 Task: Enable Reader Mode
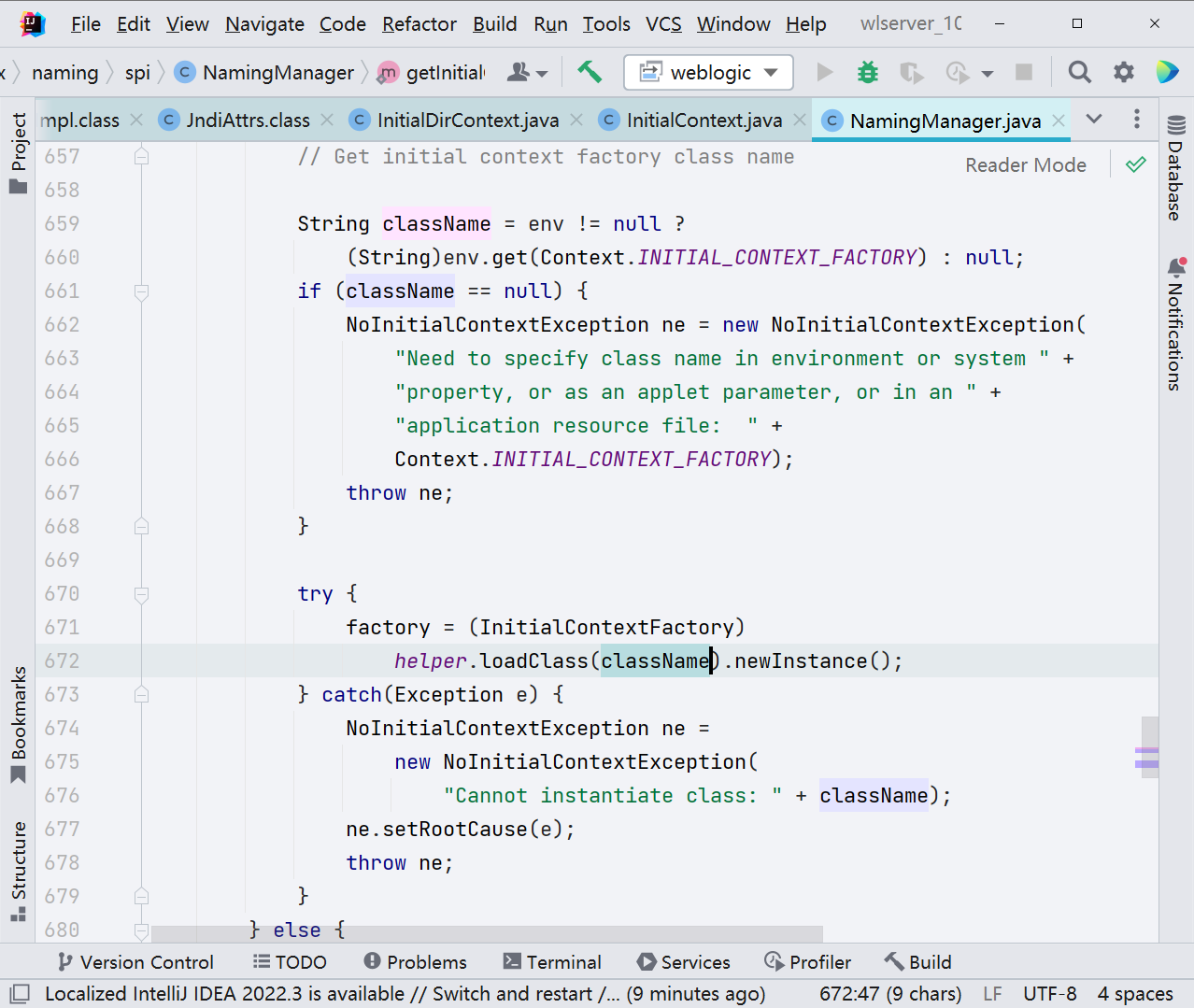click(x=1025, y=164)
